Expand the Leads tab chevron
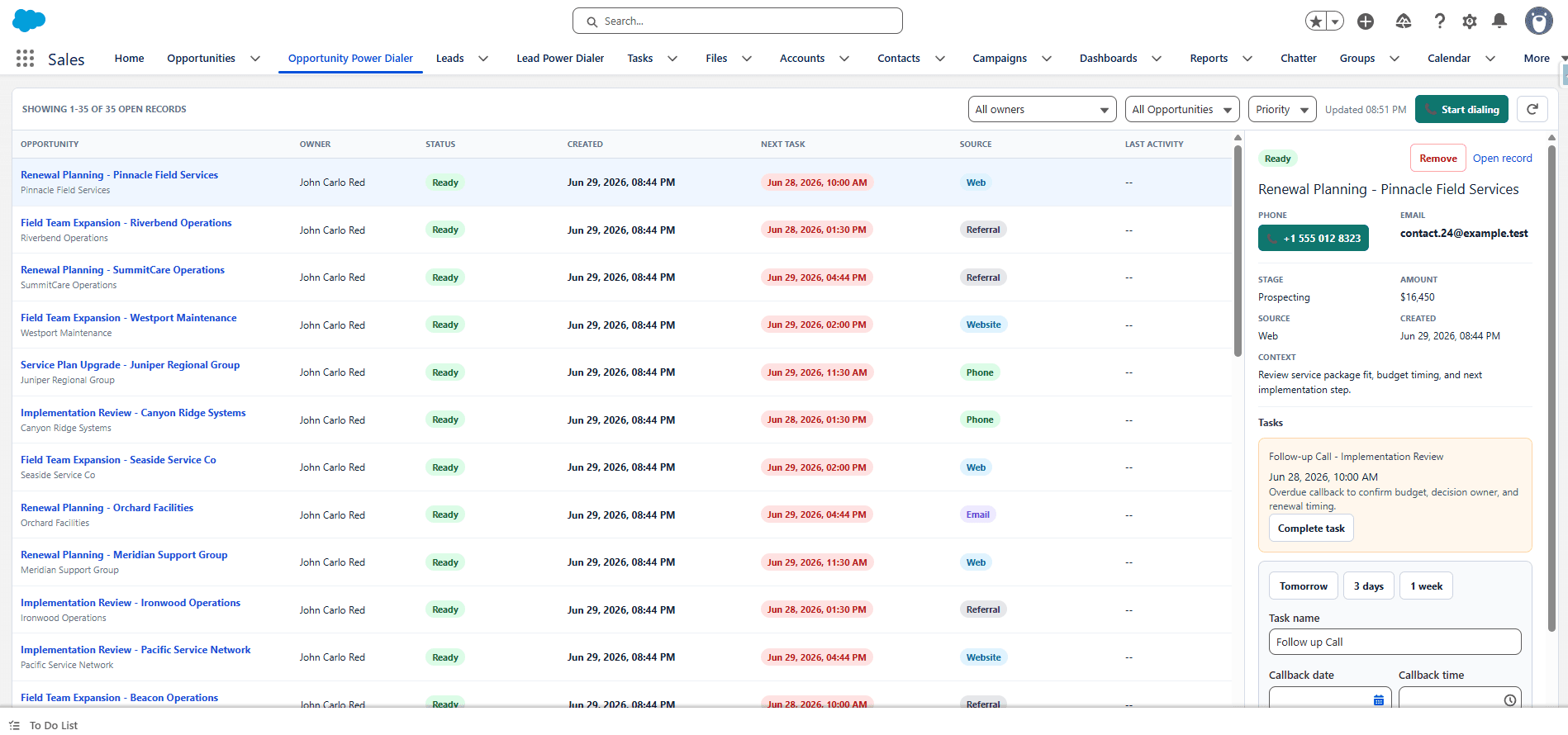Screen dimensions: 1568x735 (483, 58)
